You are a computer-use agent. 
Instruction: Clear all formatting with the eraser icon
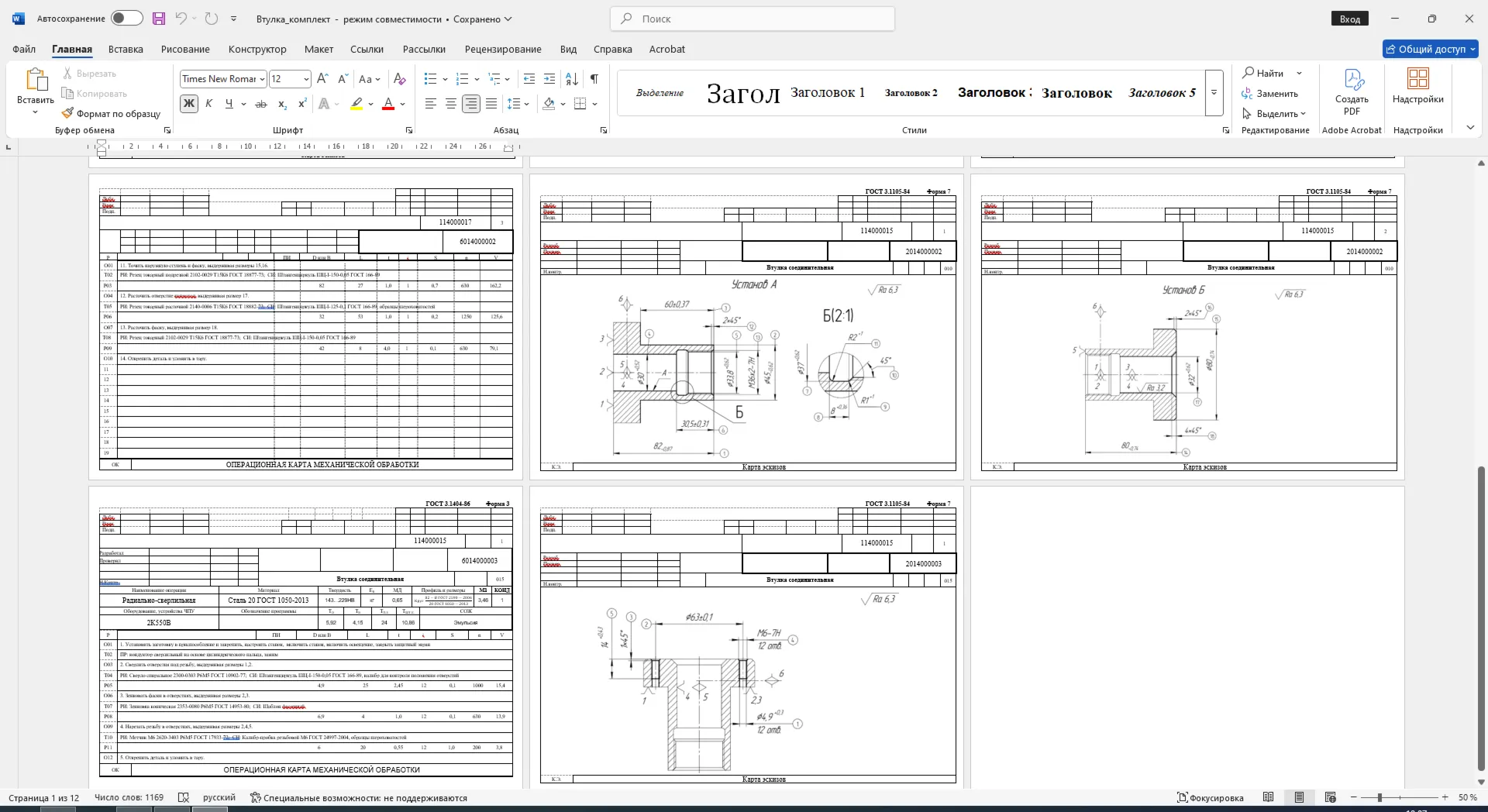[400, 79]
